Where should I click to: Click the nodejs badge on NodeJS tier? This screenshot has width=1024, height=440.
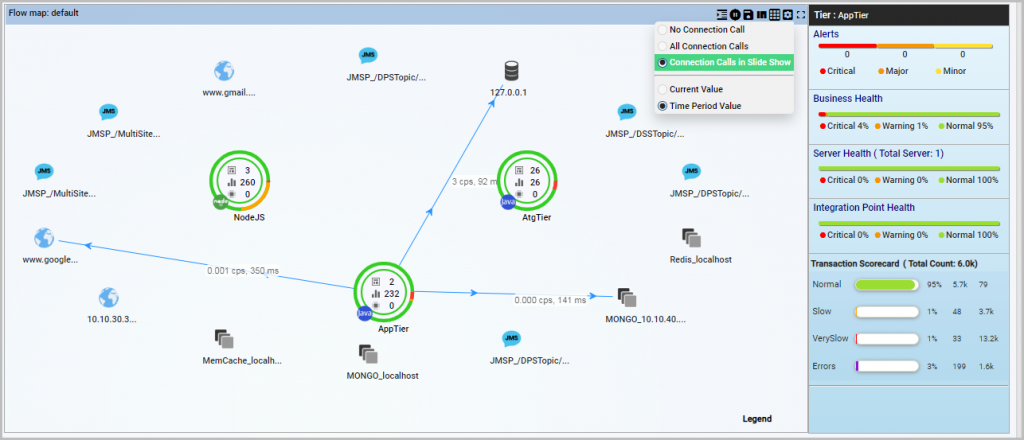pos(221,202)
